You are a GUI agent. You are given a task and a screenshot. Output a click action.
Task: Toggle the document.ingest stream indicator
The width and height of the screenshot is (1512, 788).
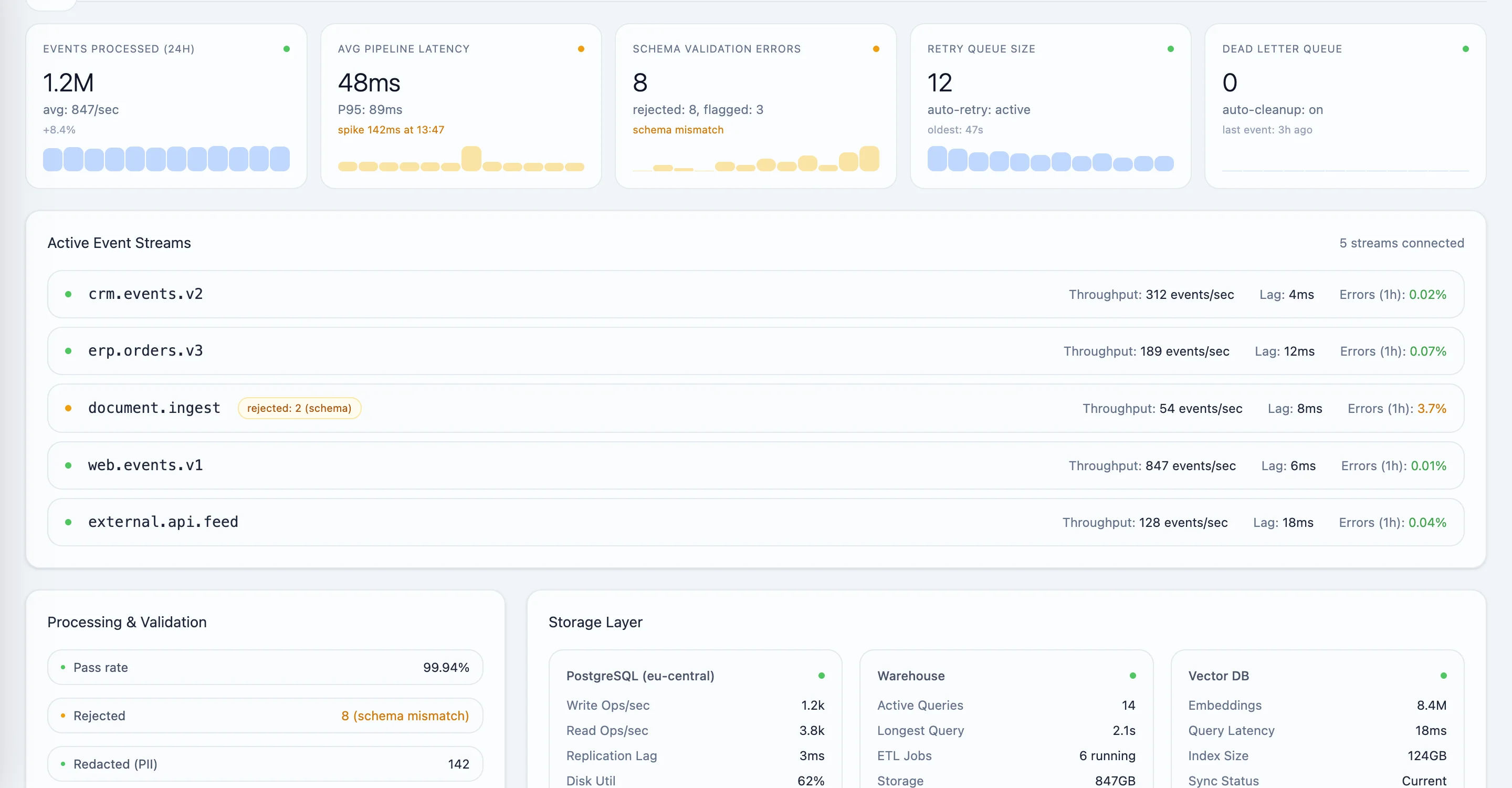pos(69,408)
